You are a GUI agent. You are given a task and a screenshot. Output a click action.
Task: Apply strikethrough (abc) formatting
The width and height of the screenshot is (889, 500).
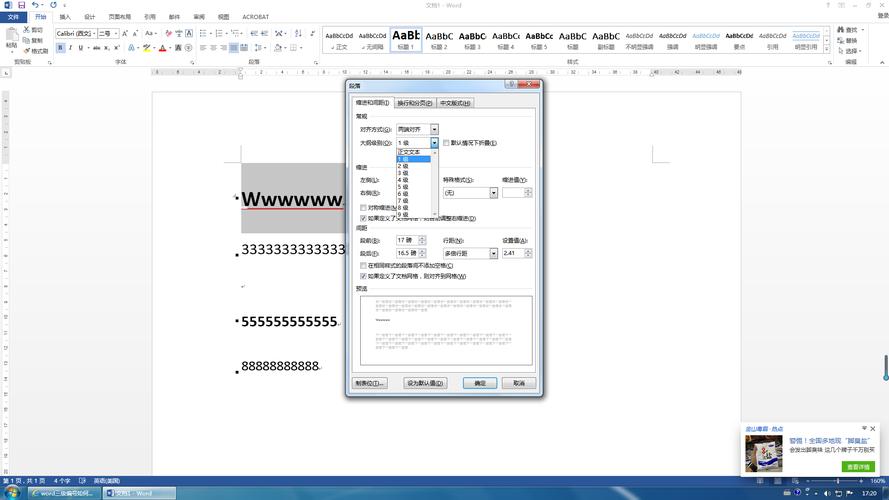pyautogui.click(x=97, y=48)
